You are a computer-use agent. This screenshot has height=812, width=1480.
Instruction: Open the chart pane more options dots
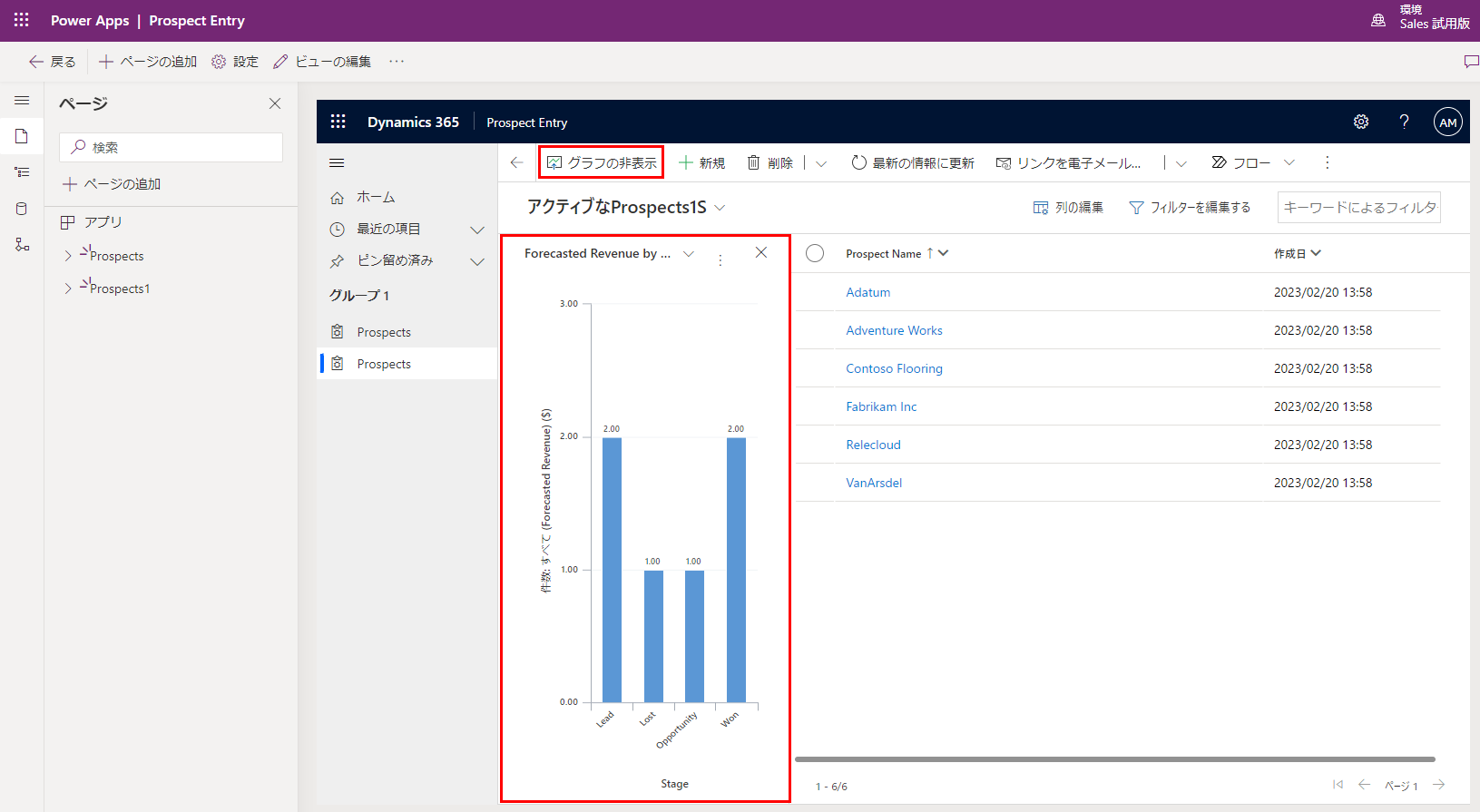click(720, 259)
